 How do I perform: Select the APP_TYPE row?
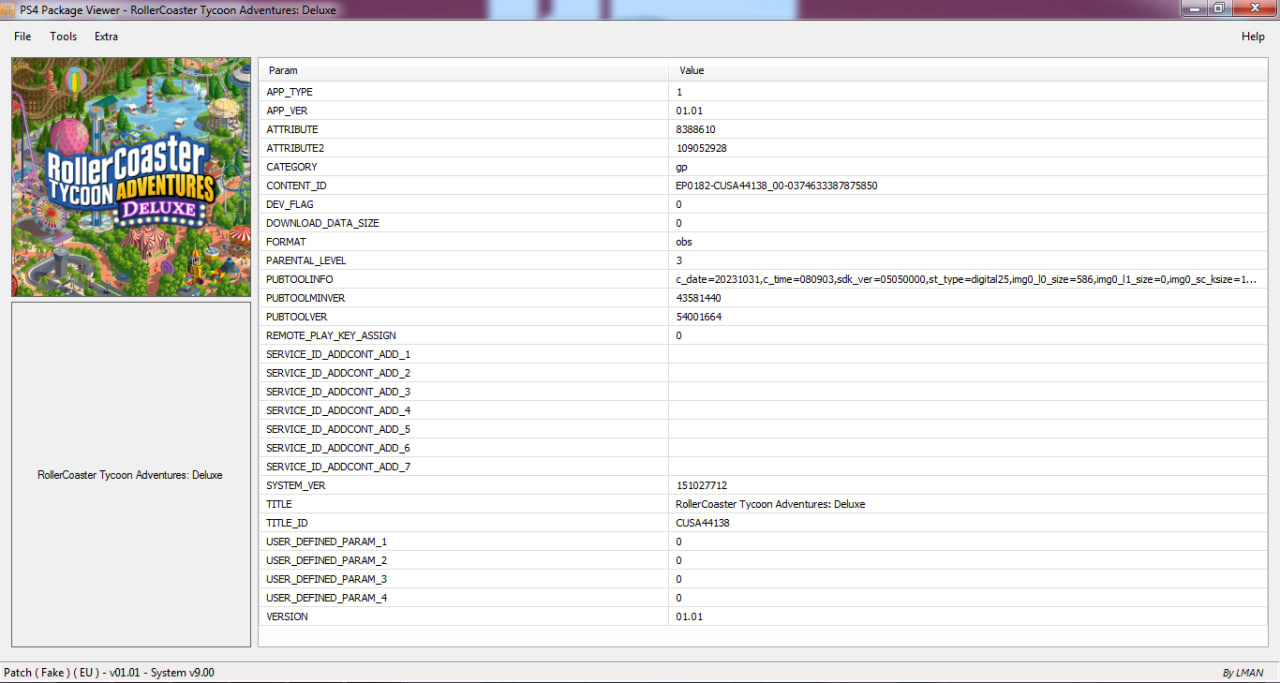click(x=764, y=92)
